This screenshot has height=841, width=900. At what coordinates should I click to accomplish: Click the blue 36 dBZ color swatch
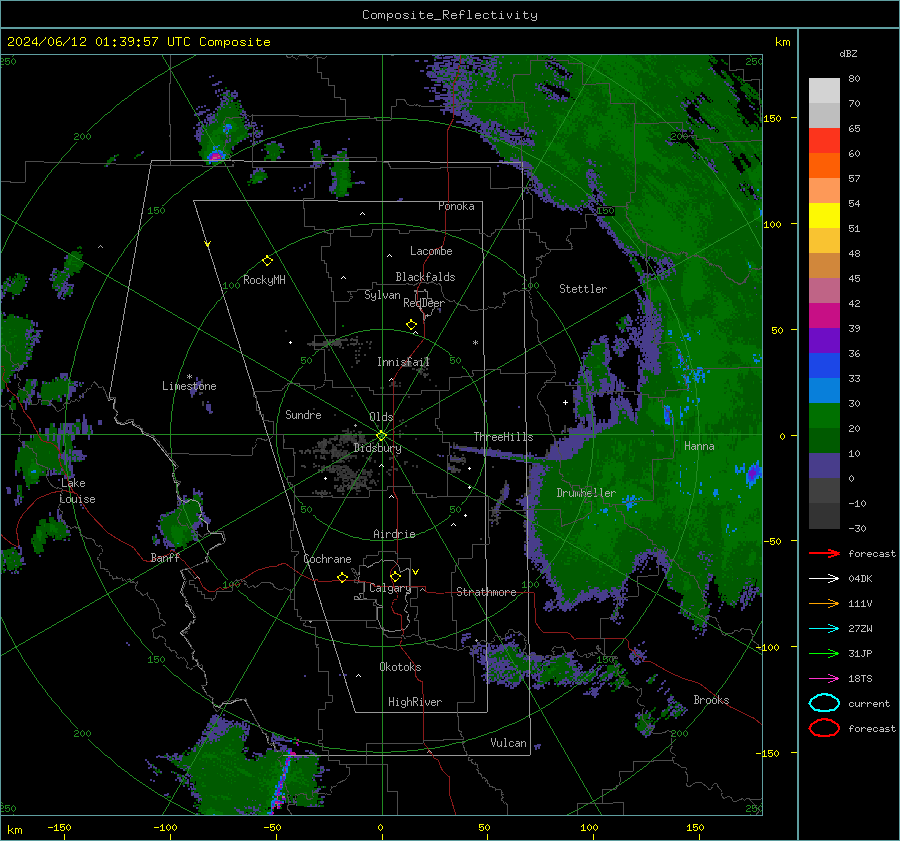[824, 366]
